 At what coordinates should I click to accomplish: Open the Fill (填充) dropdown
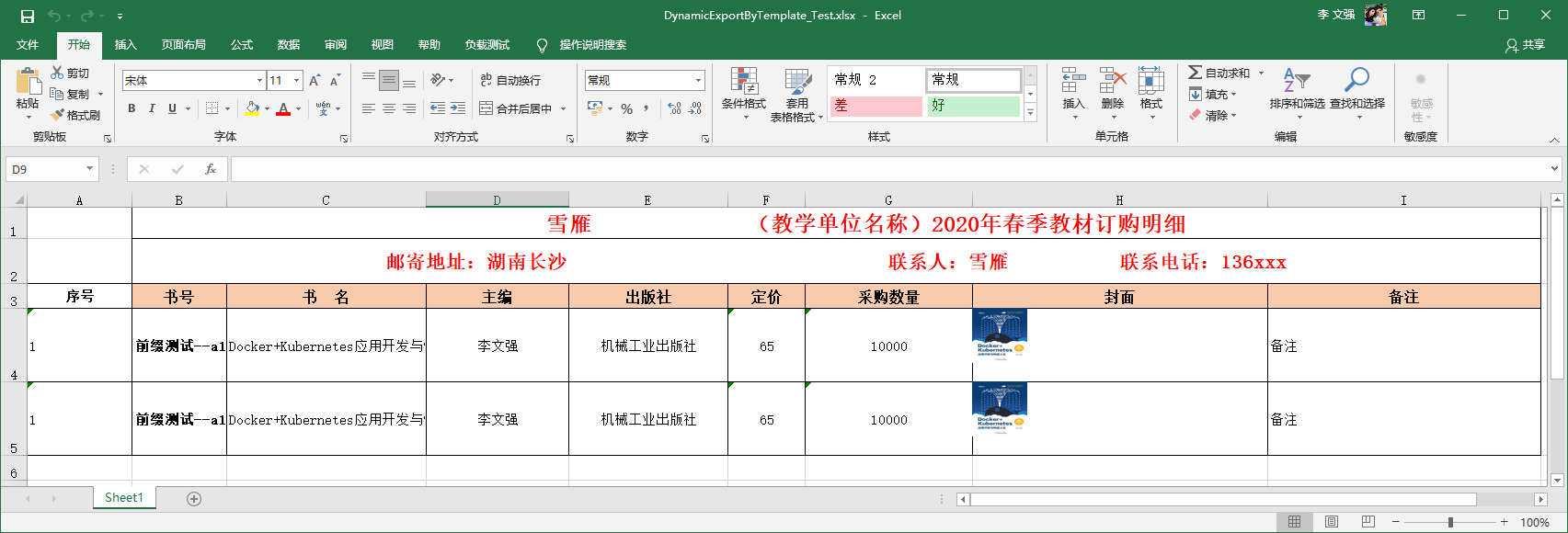tap(1213, 94)
